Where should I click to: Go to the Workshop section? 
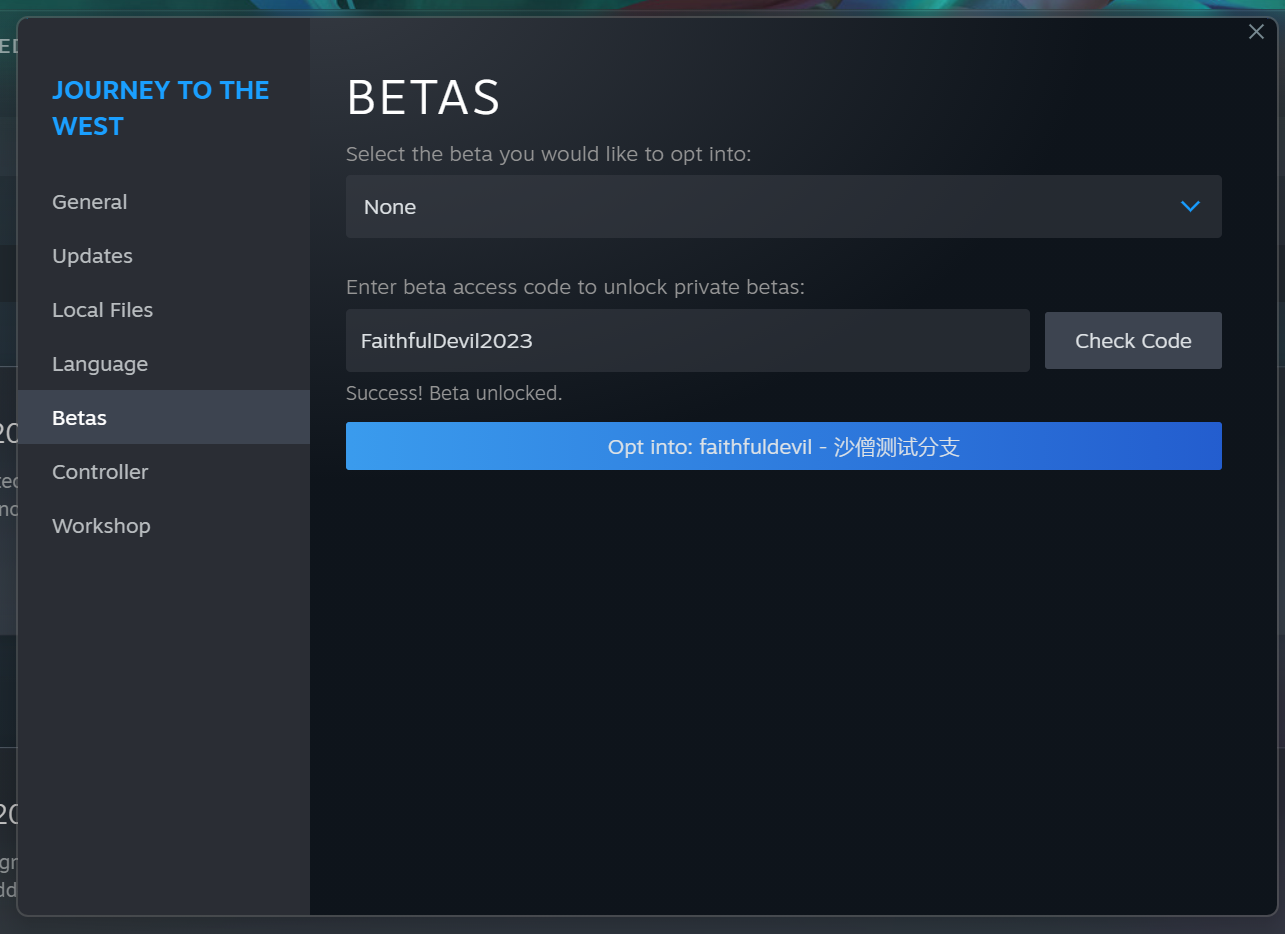click(101, 526)
